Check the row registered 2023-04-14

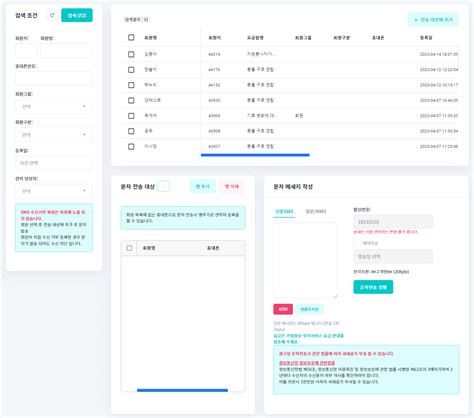(131, 54)
